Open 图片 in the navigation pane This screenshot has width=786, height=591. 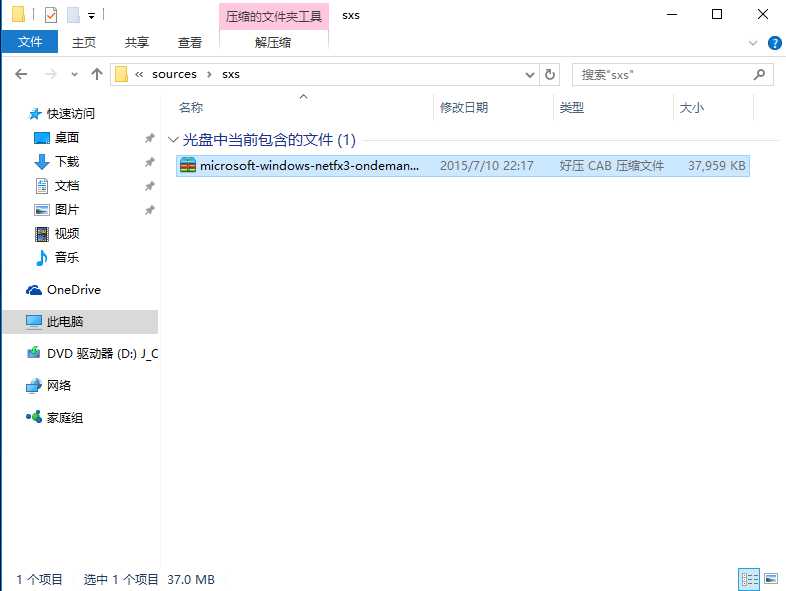[67, 210]
